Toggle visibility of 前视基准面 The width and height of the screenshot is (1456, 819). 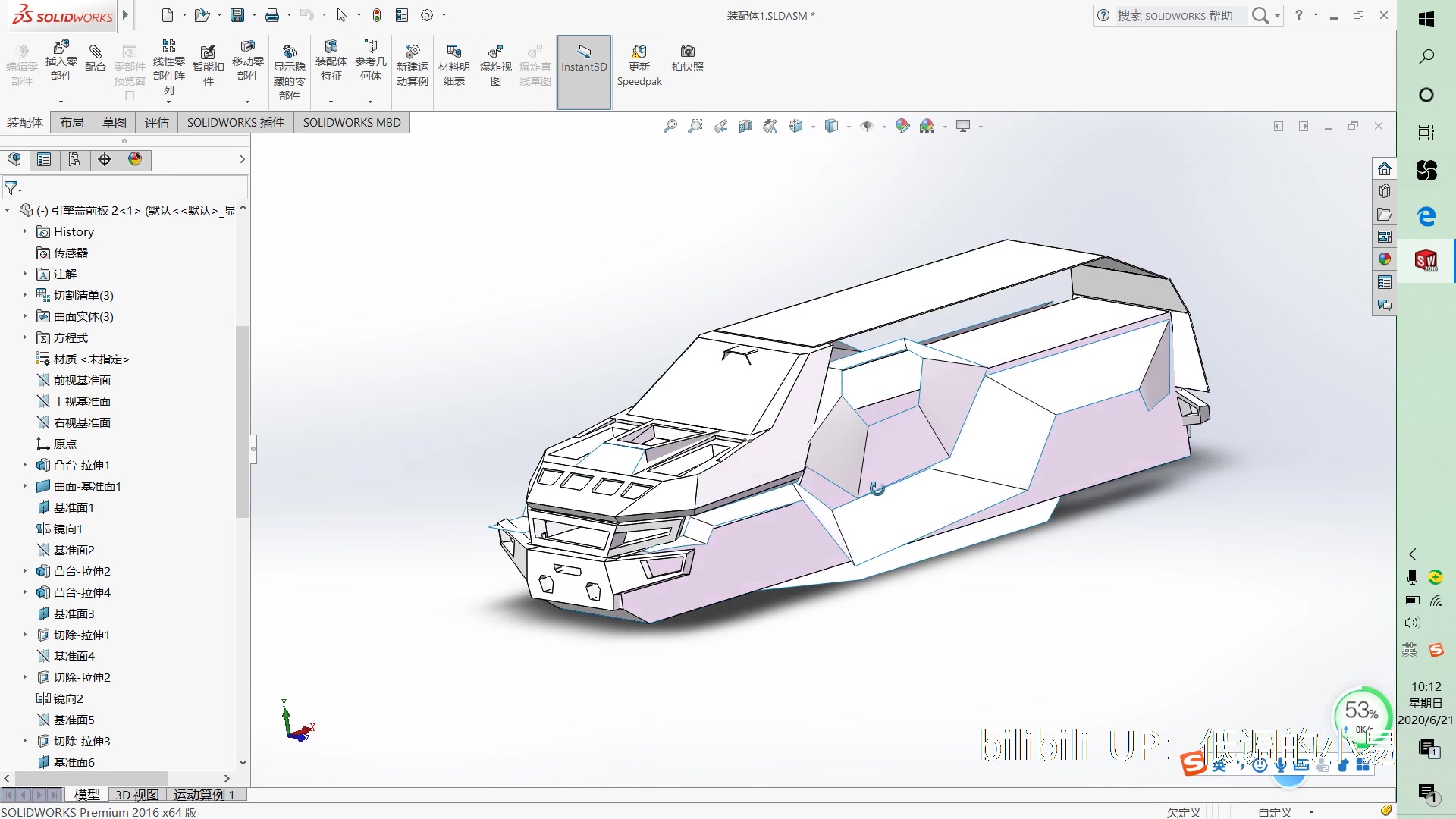coord(83,379)
